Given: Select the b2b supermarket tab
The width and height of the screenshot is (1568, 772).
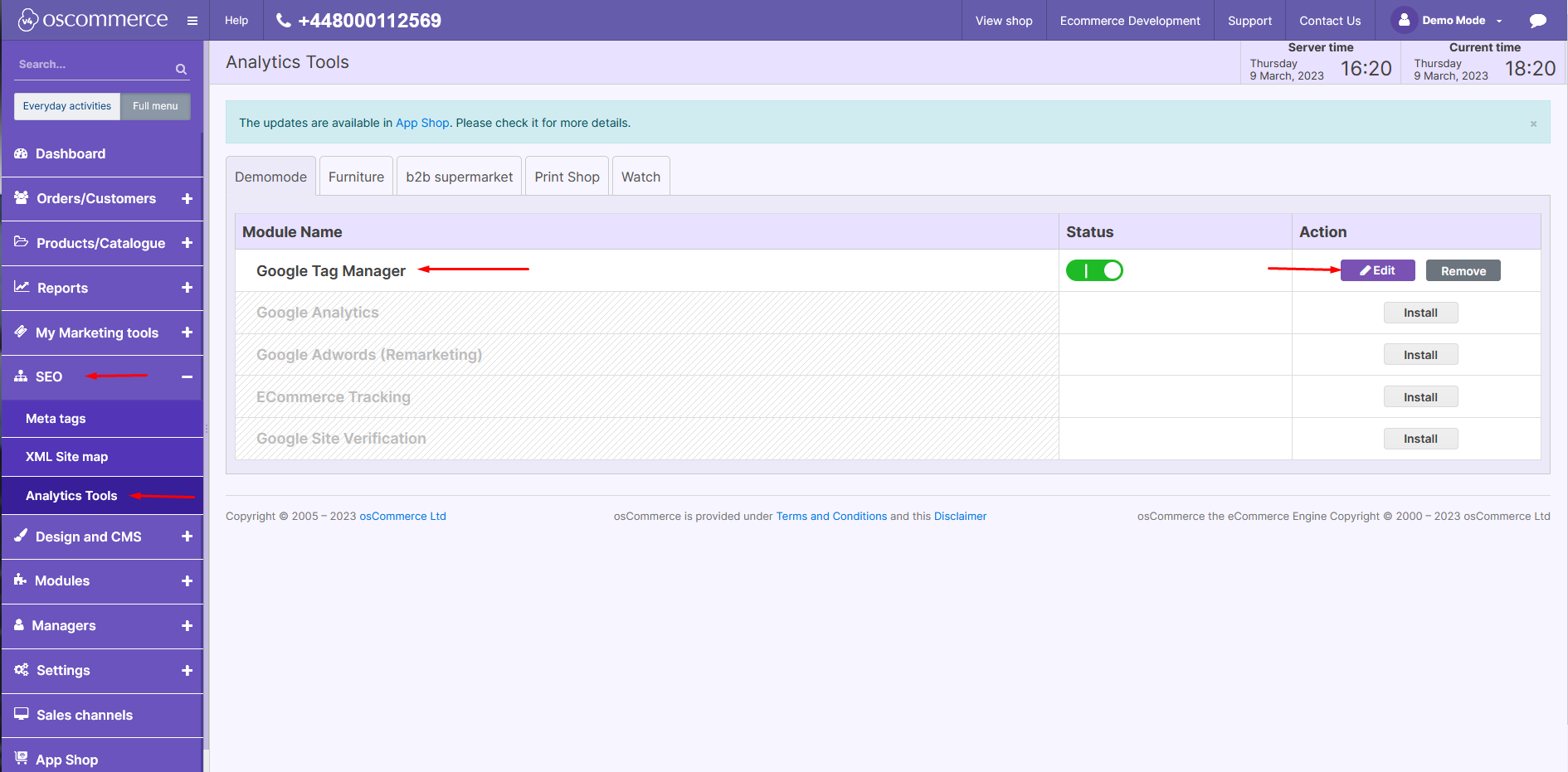Looking at the screenshot, I should 459,177.
